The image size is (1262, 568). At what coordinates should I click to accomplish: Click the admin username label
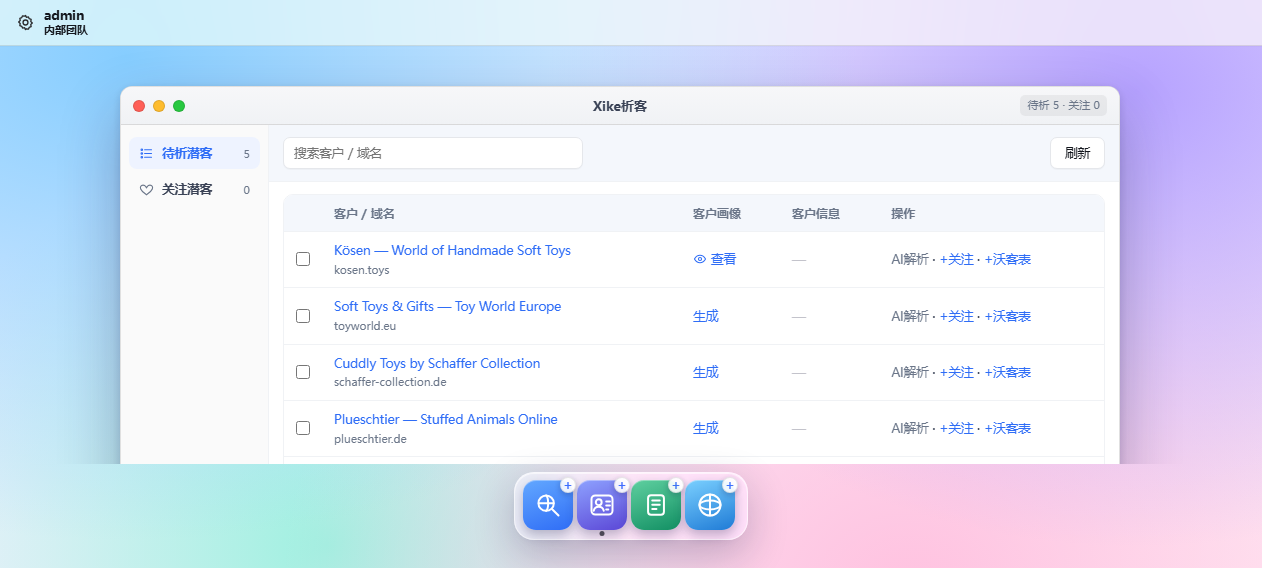(x=64, y=15)
